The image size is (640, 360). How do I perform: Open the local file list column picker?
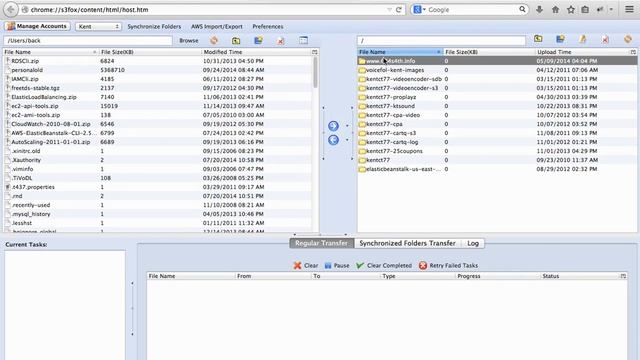(314, 52)
